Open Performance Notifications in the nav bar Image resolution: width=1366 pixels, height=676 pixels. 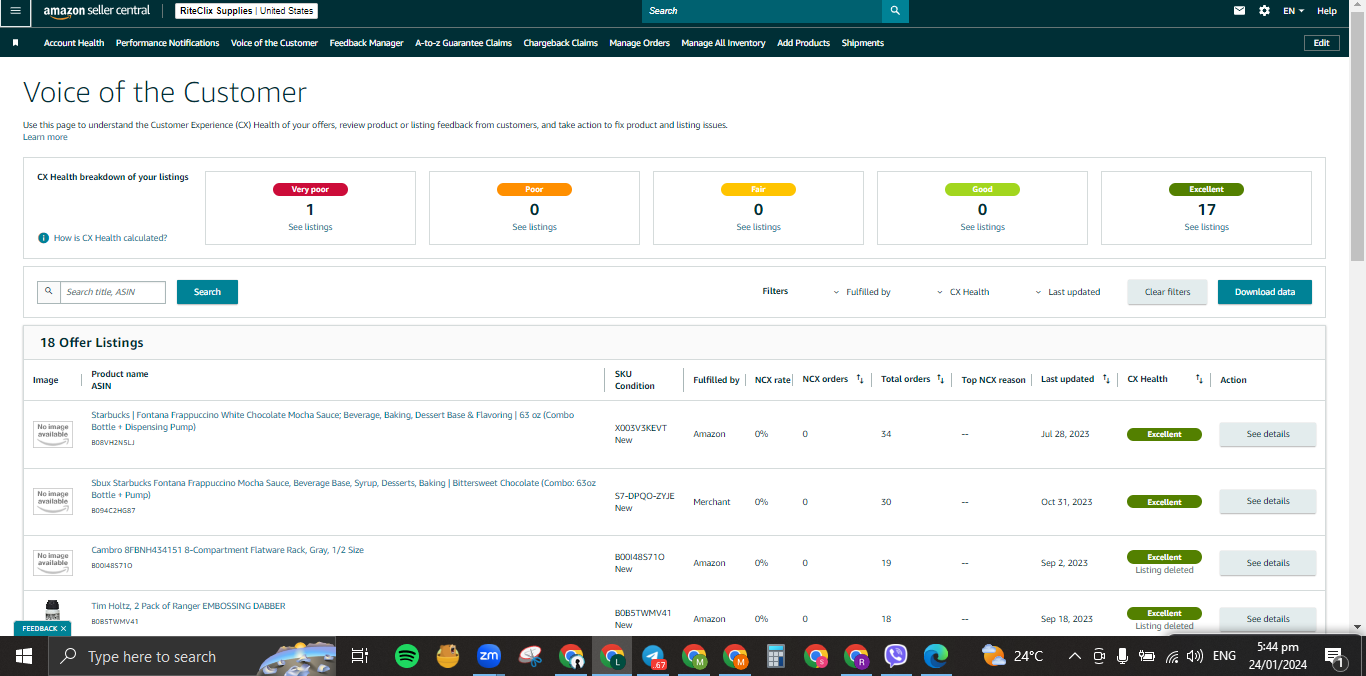pyautogui.click(x=167, y=43)
